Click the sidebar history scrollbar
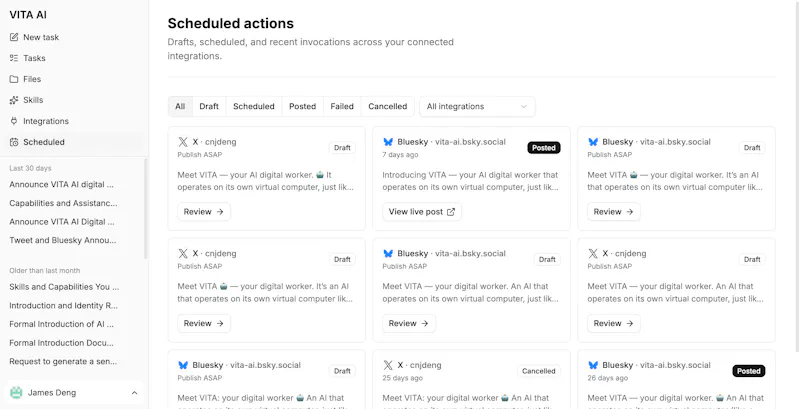The width and height of the screenshot is (800, 409). (x=145, y=209)
